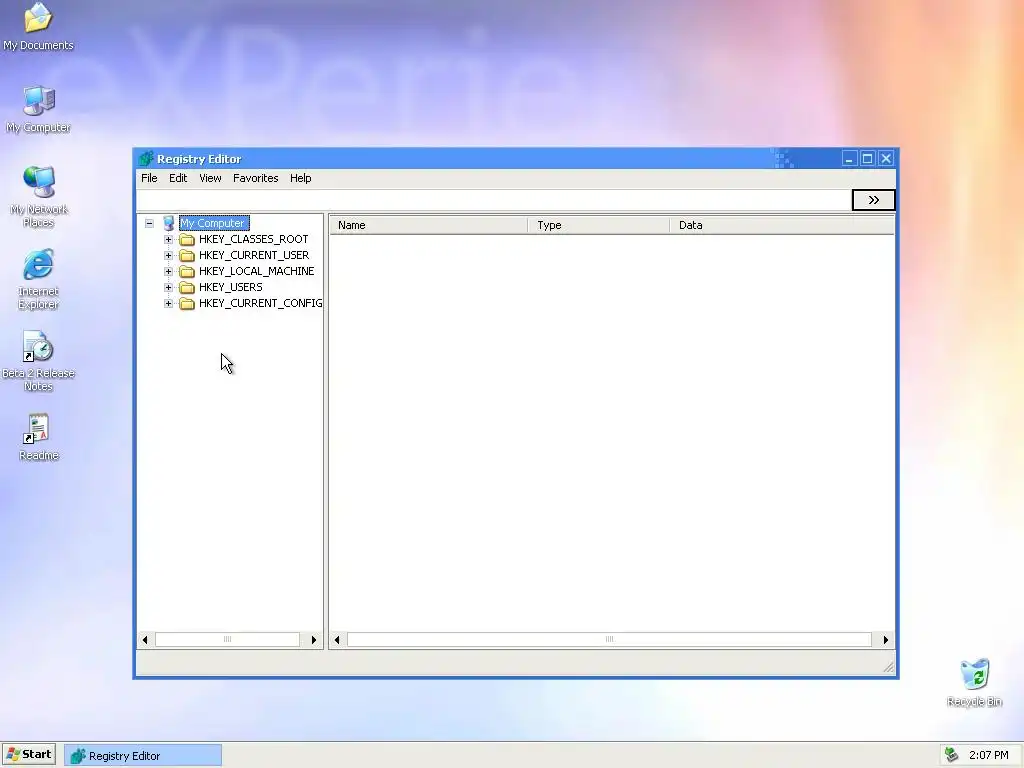1024x768 pixels.
Task: Click Registry Editor taskbar button
Action: click(143, 756)
